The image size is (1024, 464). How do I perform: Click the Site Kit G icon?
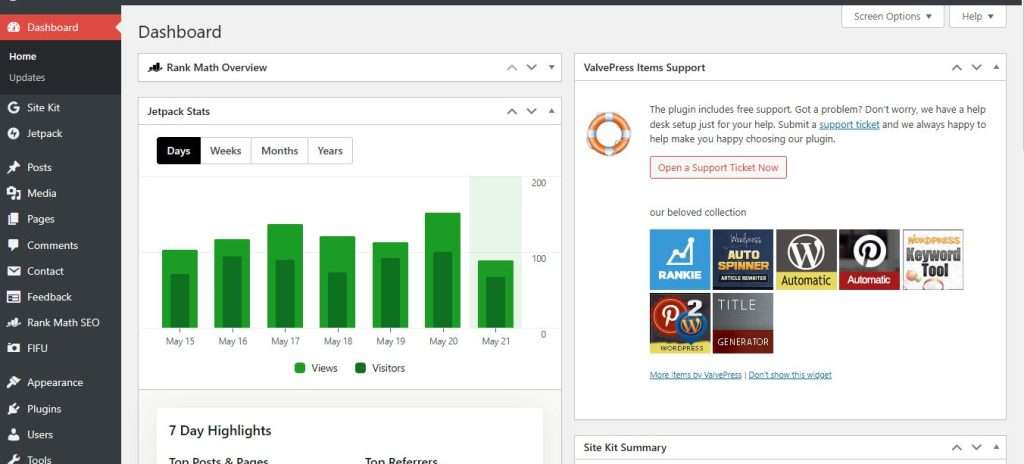point(14,108)
